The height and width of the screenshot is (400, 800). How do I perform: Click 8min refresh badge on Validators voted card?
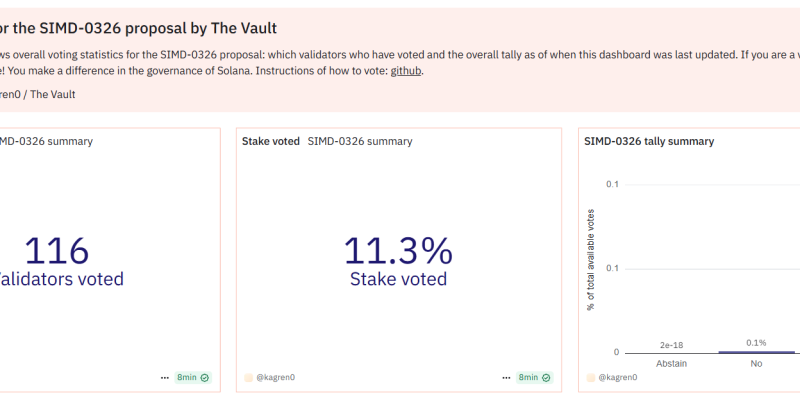[x=193, y=378]
